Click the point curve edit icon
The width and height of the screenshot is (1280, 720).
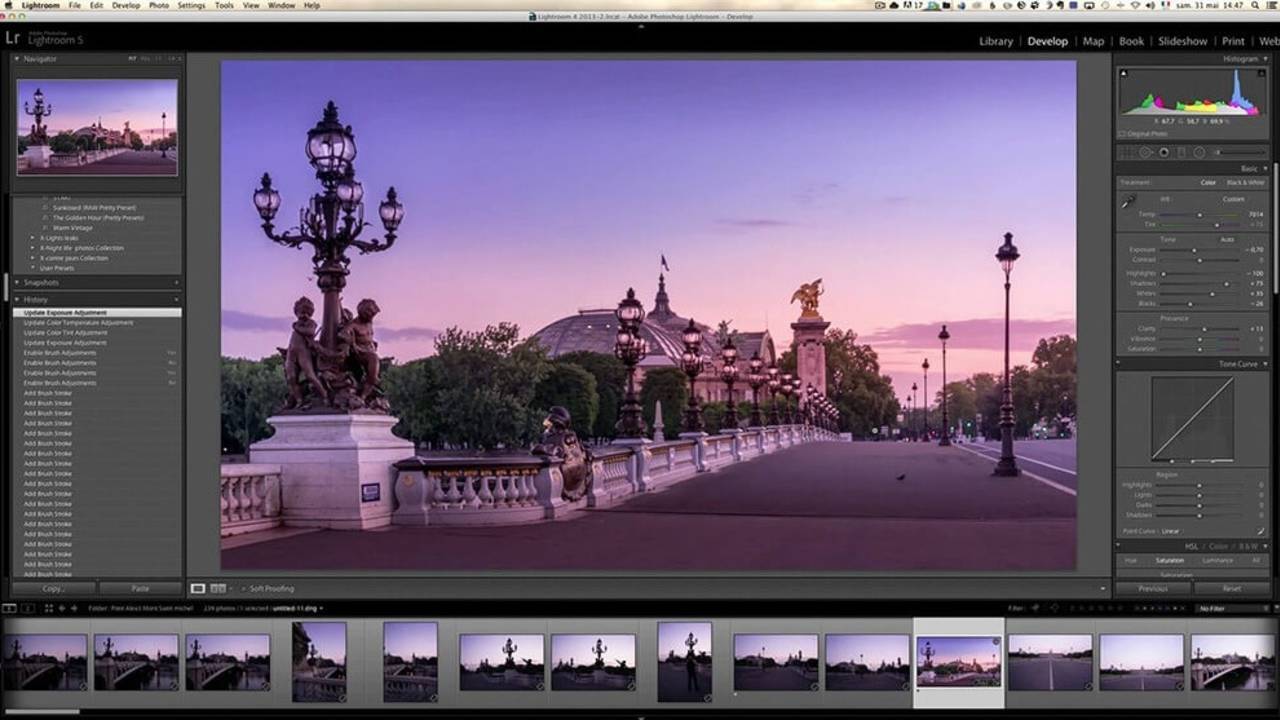coord(1262,530)
